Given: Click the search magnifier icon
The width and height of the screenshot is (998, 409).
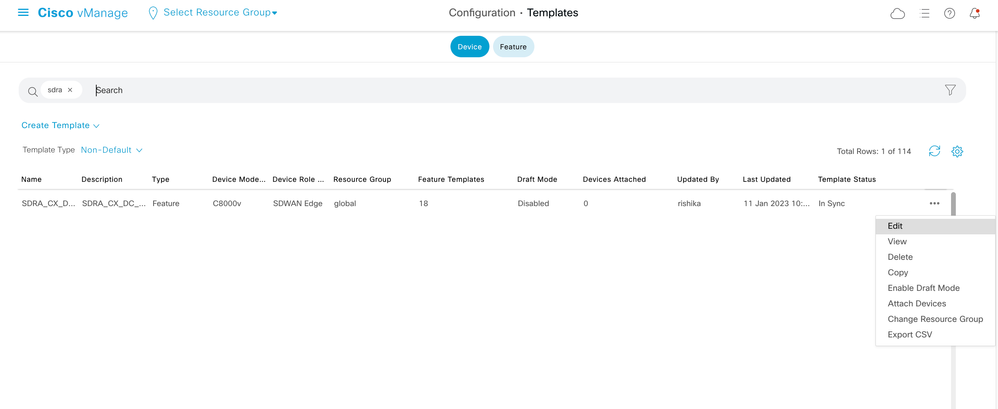Looking at the screenshot, I should point(32,91).
